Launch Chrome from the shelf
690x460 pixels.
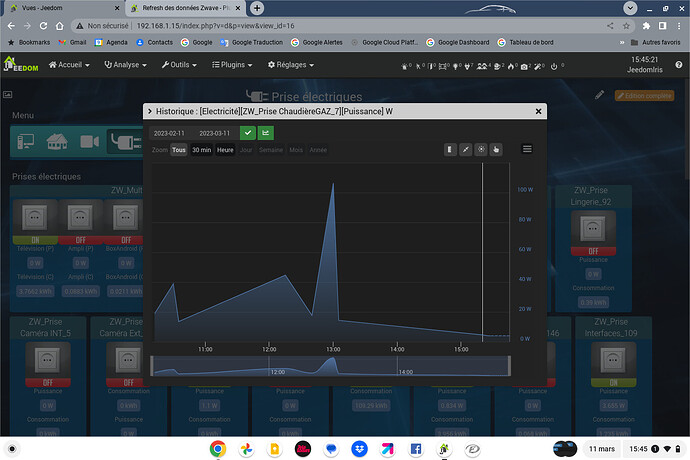(x=218, y=449)
